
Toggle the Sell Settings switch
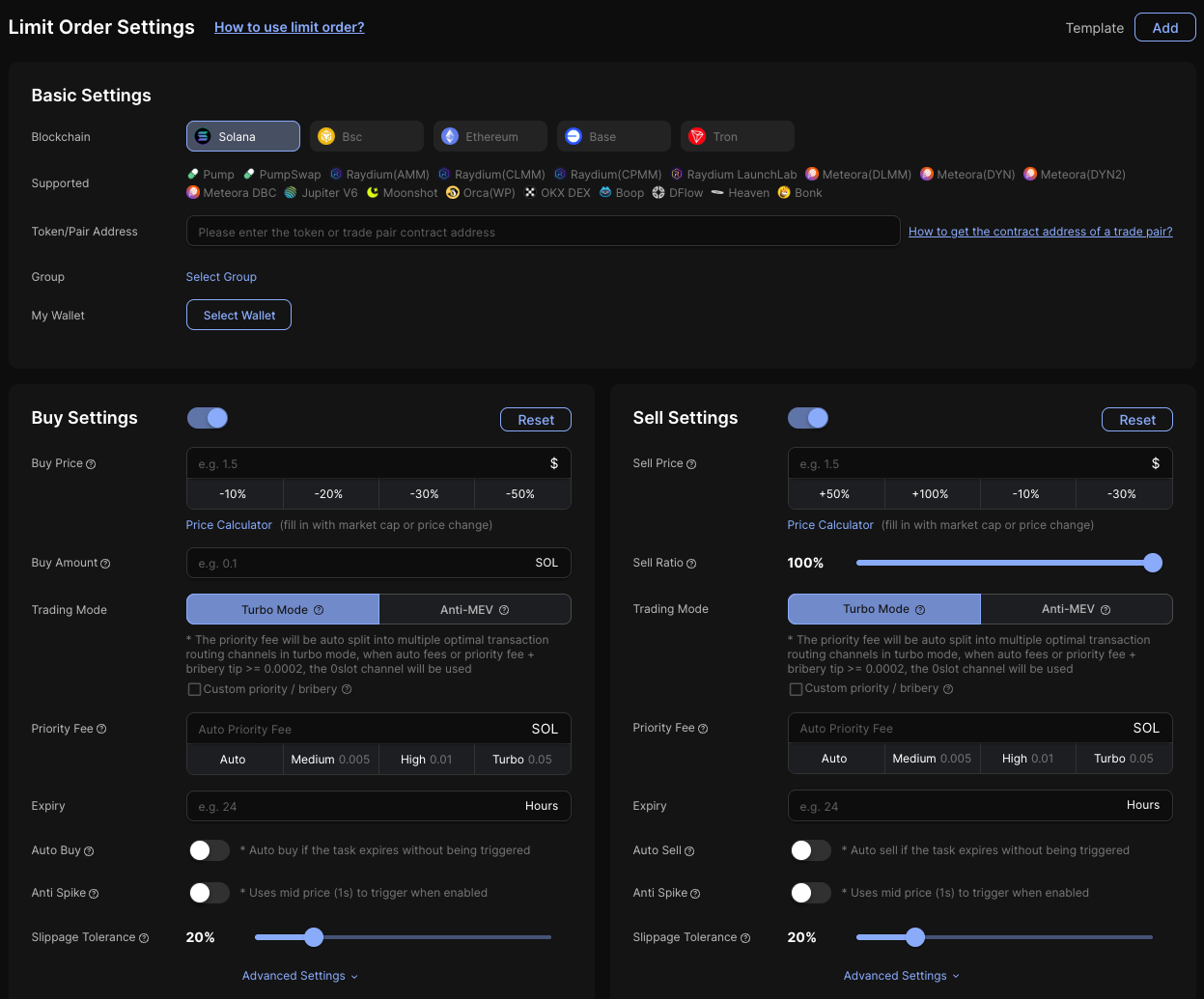coord(809,418)
